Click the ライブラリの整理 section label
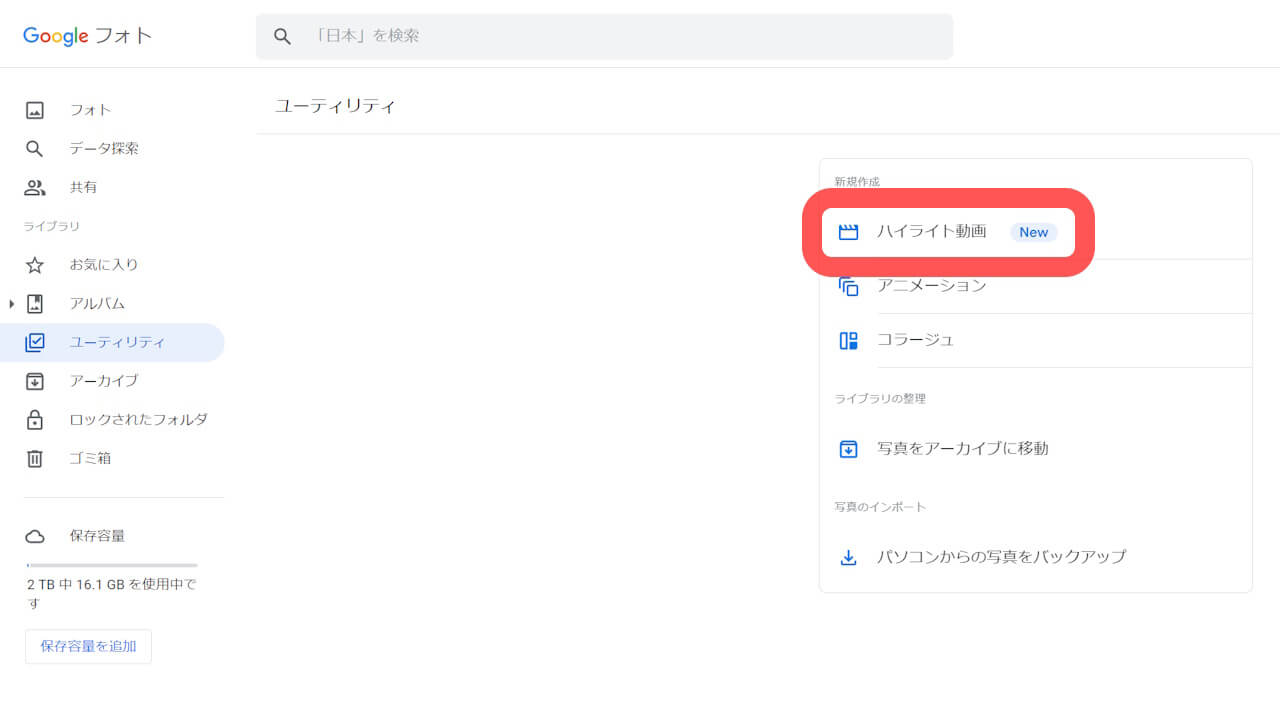 [880, 399]
